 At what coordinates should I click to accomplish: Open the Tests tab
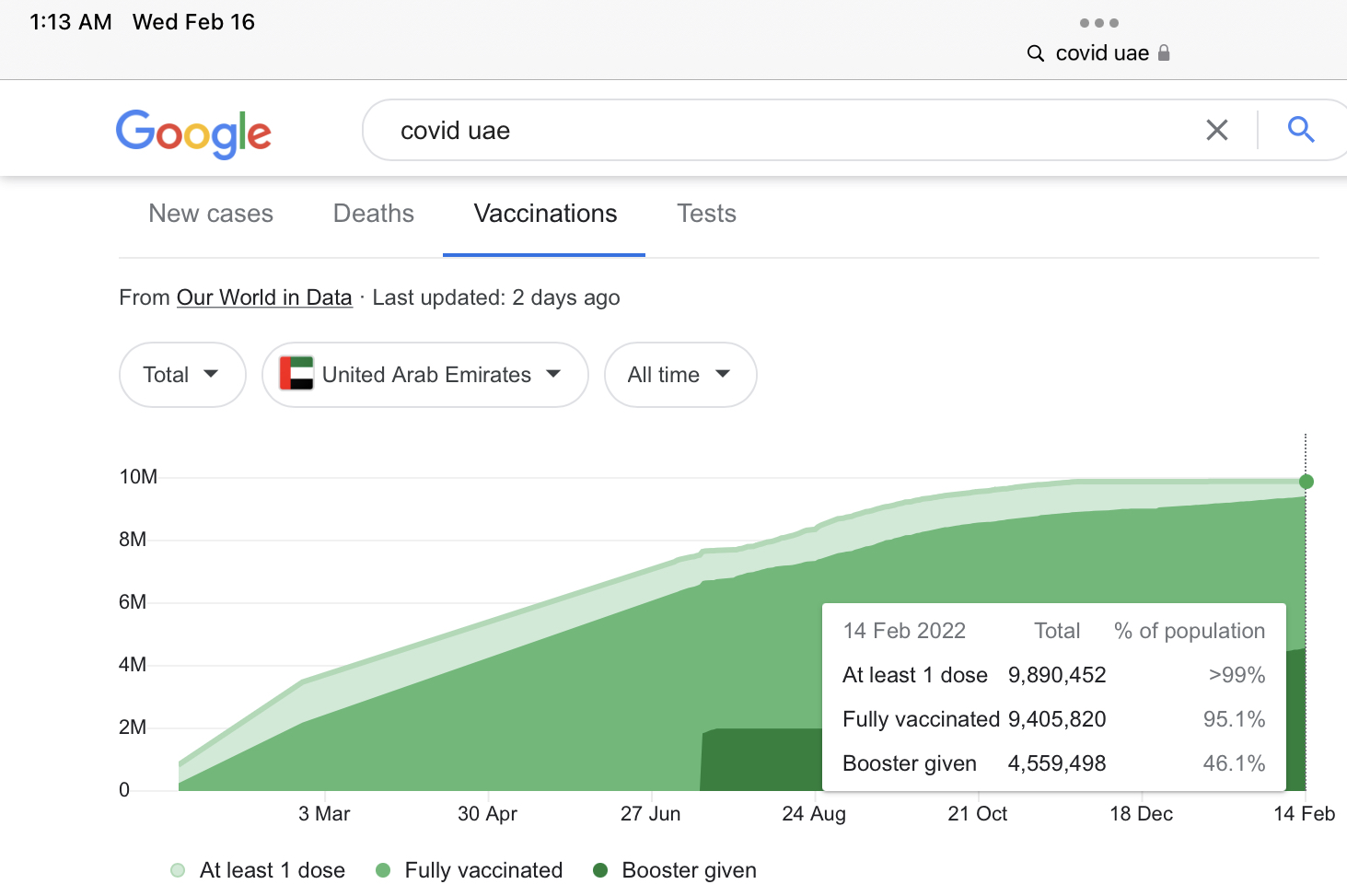pos(706,214)
